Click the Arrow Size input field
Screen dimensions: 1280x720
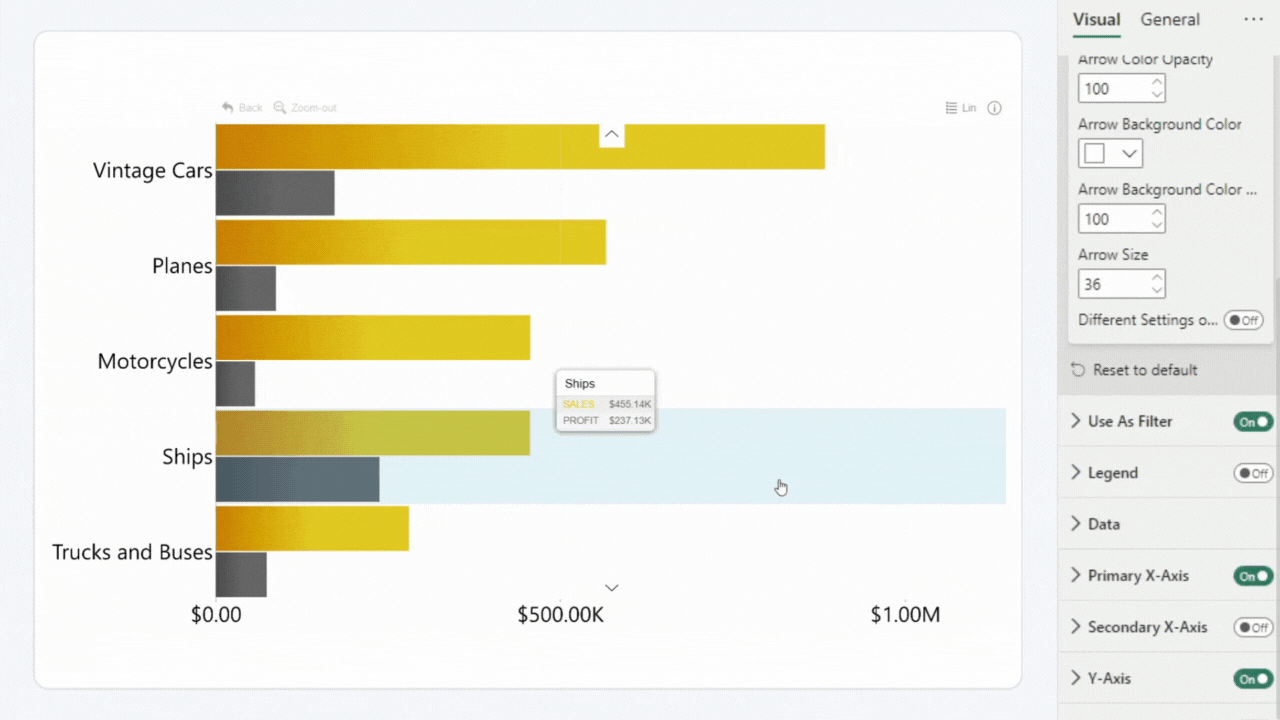[1112, 284]
